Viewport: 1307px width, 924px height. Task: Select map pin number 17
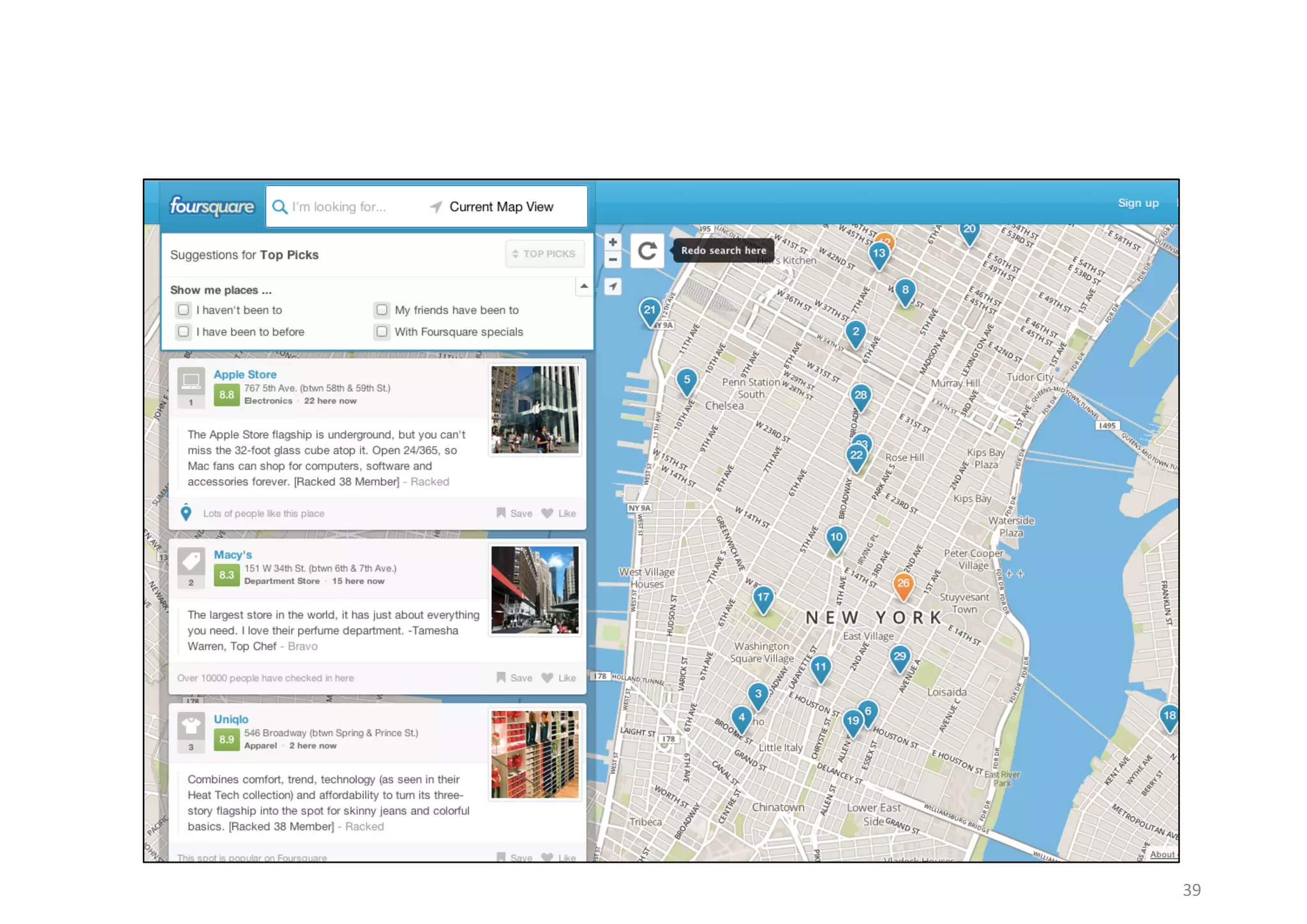(x=763, y=599)
